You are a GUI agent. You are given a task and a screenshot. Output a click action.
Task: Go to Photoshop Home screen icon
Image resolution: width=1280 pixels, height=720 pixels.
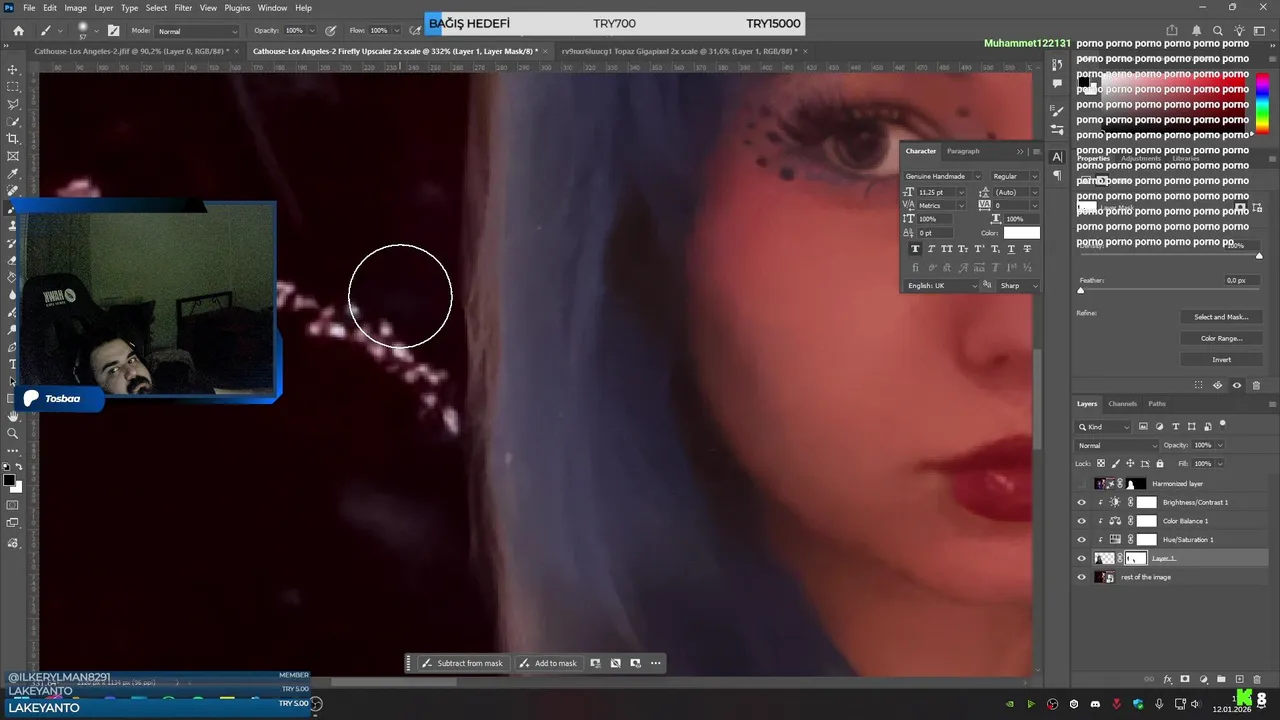18,31
